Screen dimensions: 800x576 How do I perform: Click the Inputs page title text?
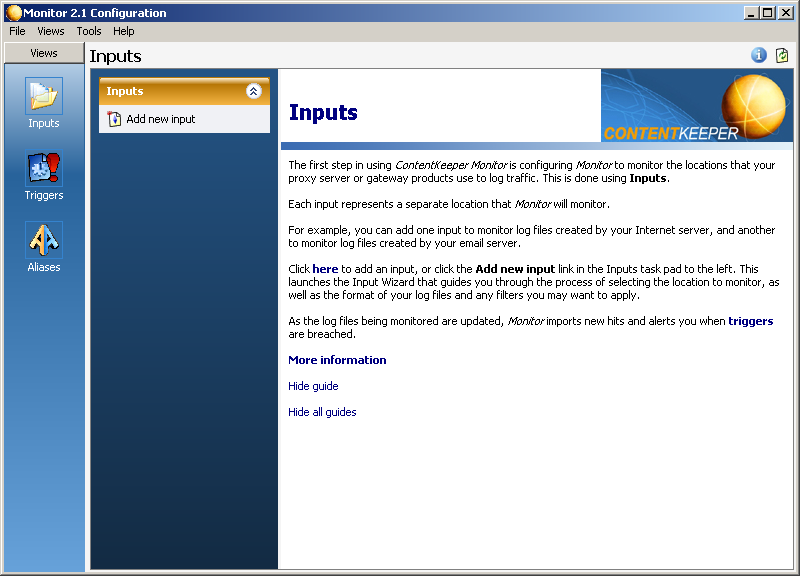click(115, 56)
